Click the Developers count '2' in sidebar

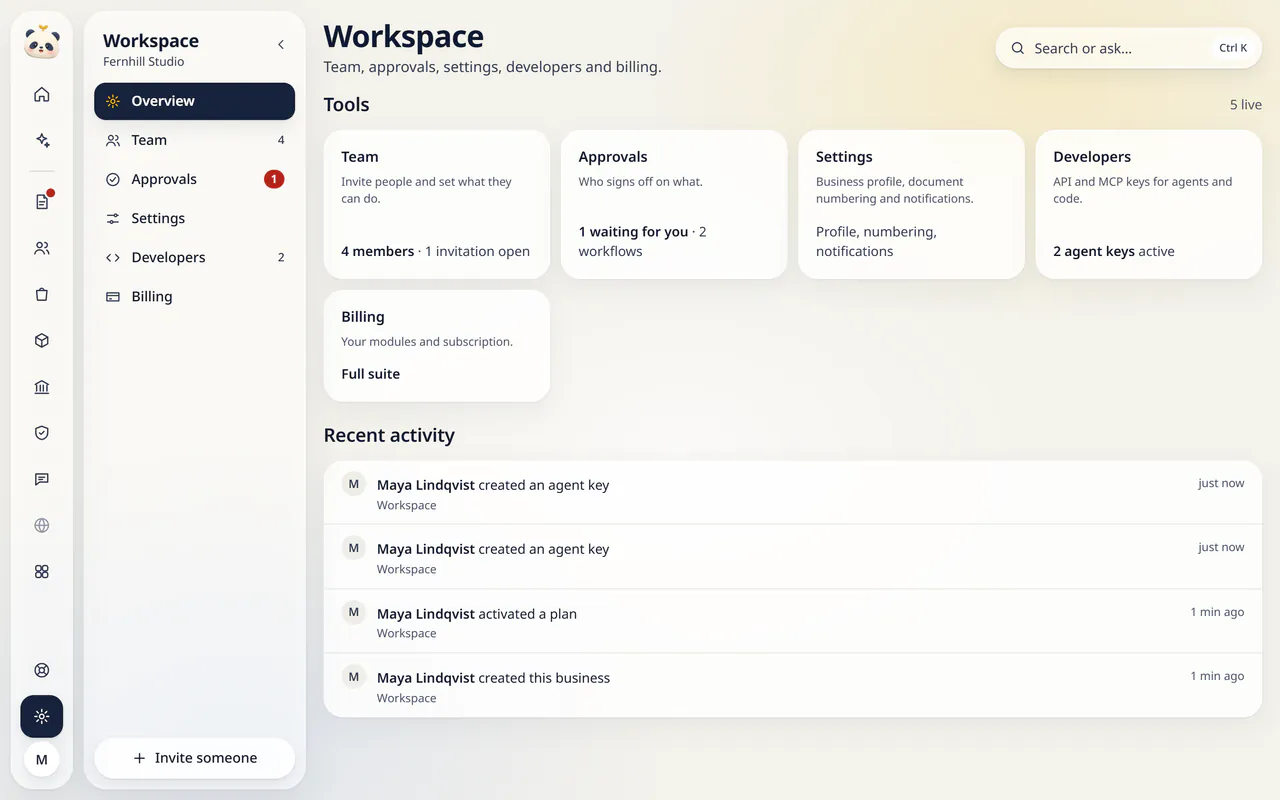pyautogui.click(x=281, y=257)
